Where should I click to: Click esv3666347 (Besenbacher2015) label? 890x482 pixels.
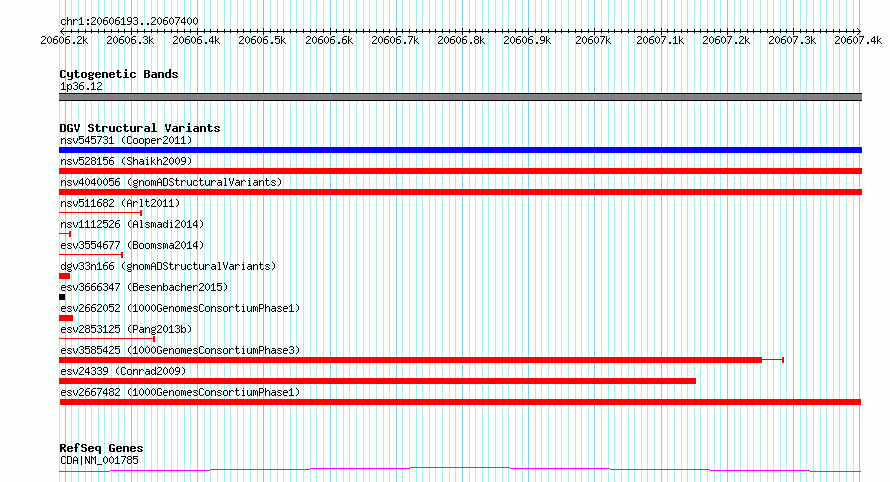pos(144,287)
